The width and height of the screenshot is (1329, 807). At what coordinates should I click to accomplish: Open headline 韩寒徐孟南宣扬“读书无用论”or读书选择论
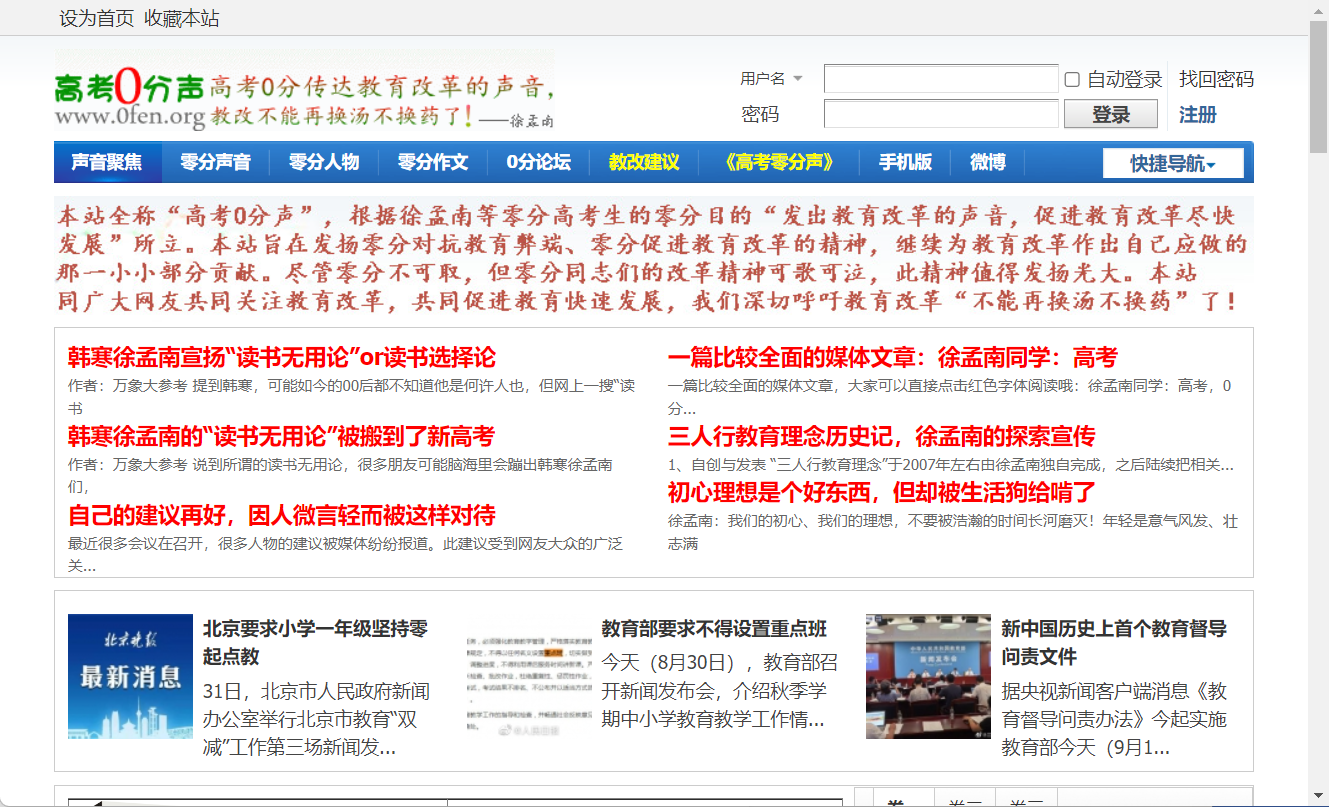point(282,357)
